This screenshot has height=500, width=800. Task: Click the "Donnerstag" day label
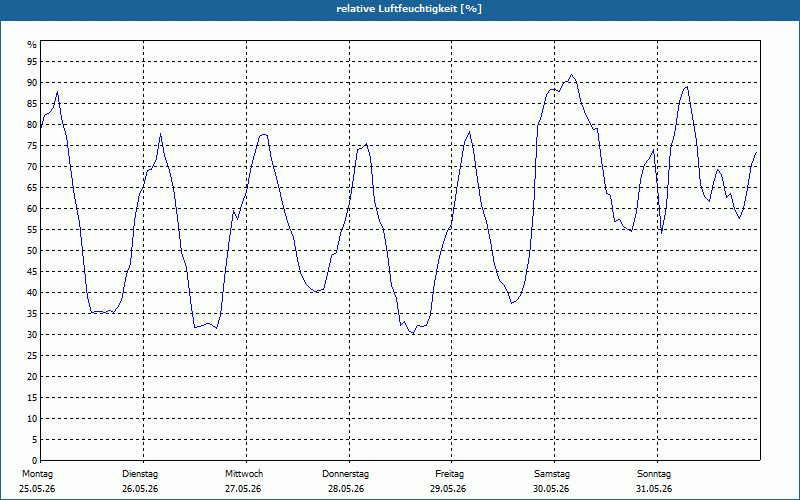click(345, 474)
